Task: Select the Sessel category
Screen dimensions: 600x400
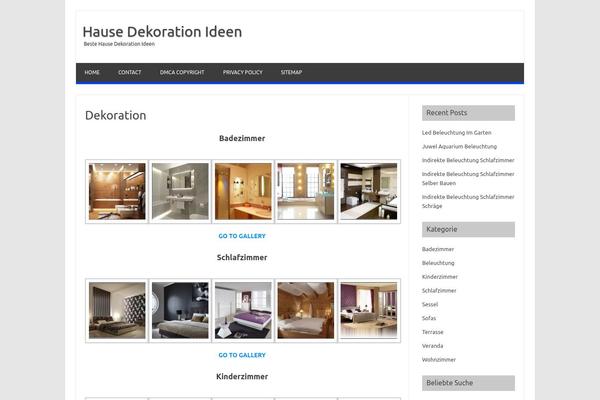Action: [x=430, y=304]
